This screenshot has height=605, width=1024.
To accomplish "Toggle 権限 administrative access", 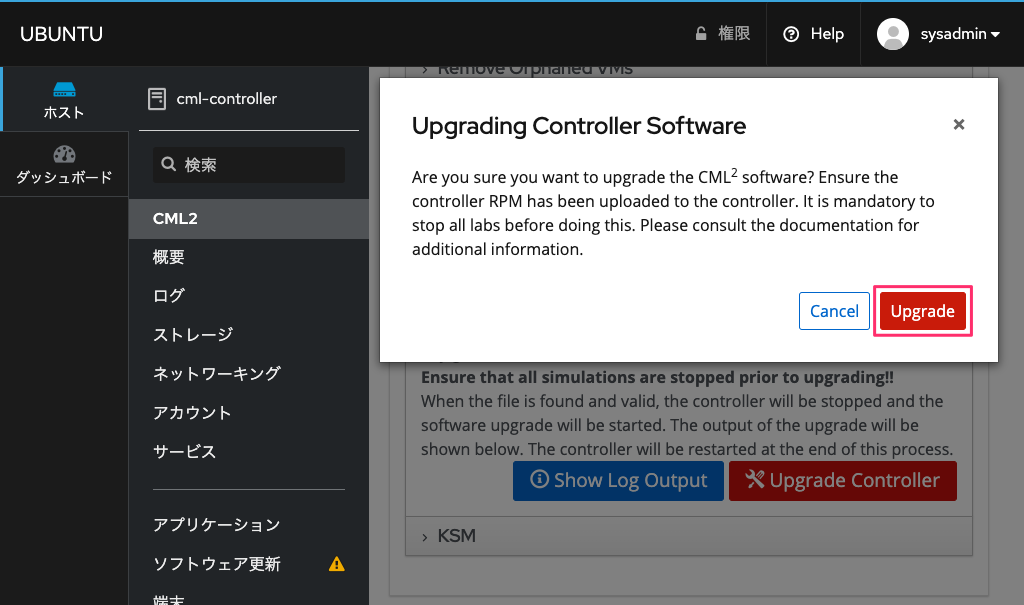I will pos(722,34).
